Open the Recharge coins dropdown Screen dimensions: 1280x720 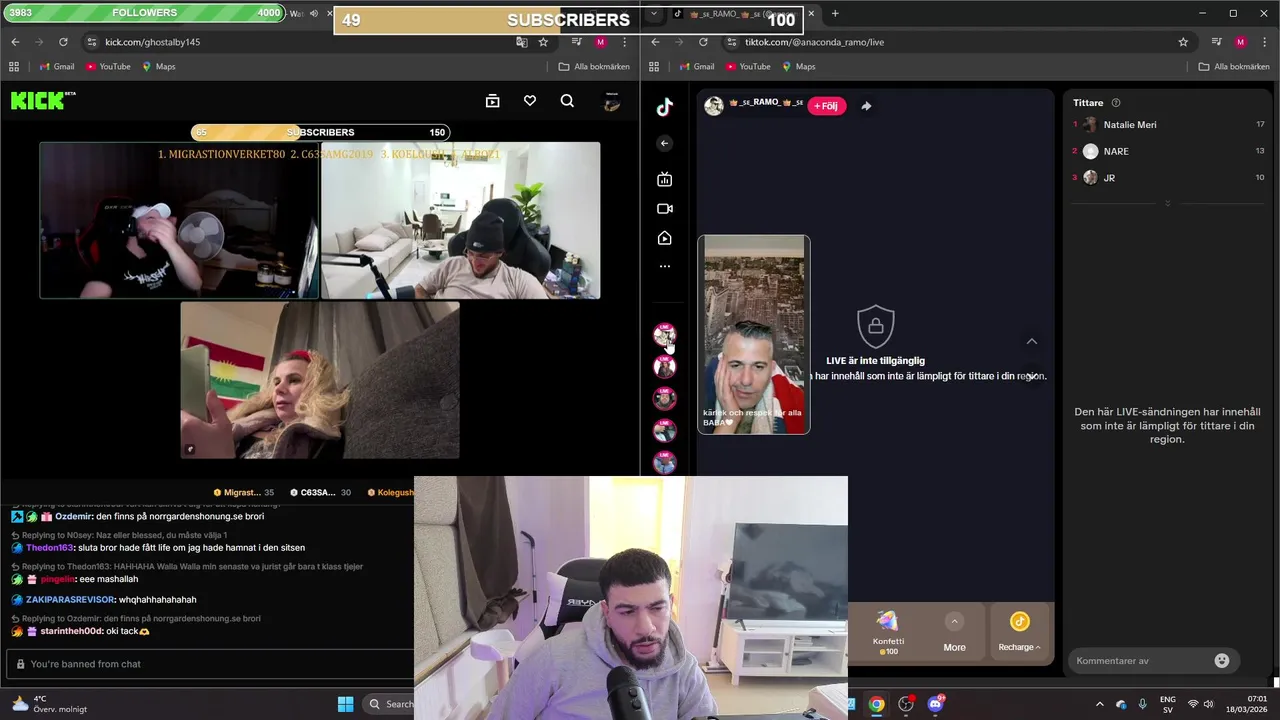pyautogui.click(x=1019, y=633)
